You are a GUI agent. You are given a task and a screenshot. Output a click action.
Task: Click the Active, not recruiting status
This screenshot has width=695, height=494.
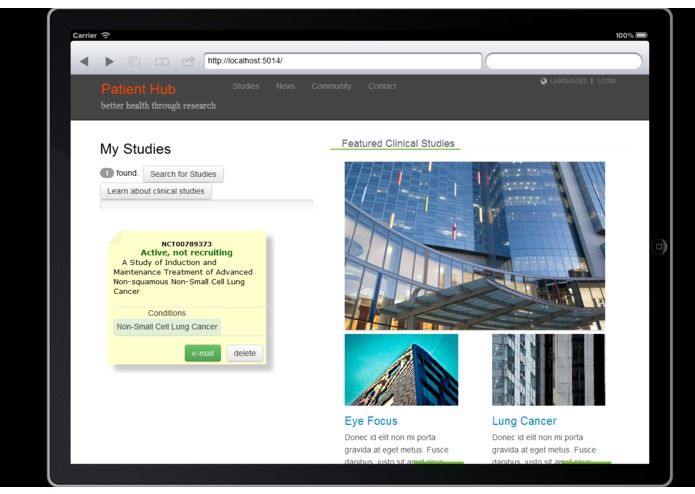click(x=187, y=253)
